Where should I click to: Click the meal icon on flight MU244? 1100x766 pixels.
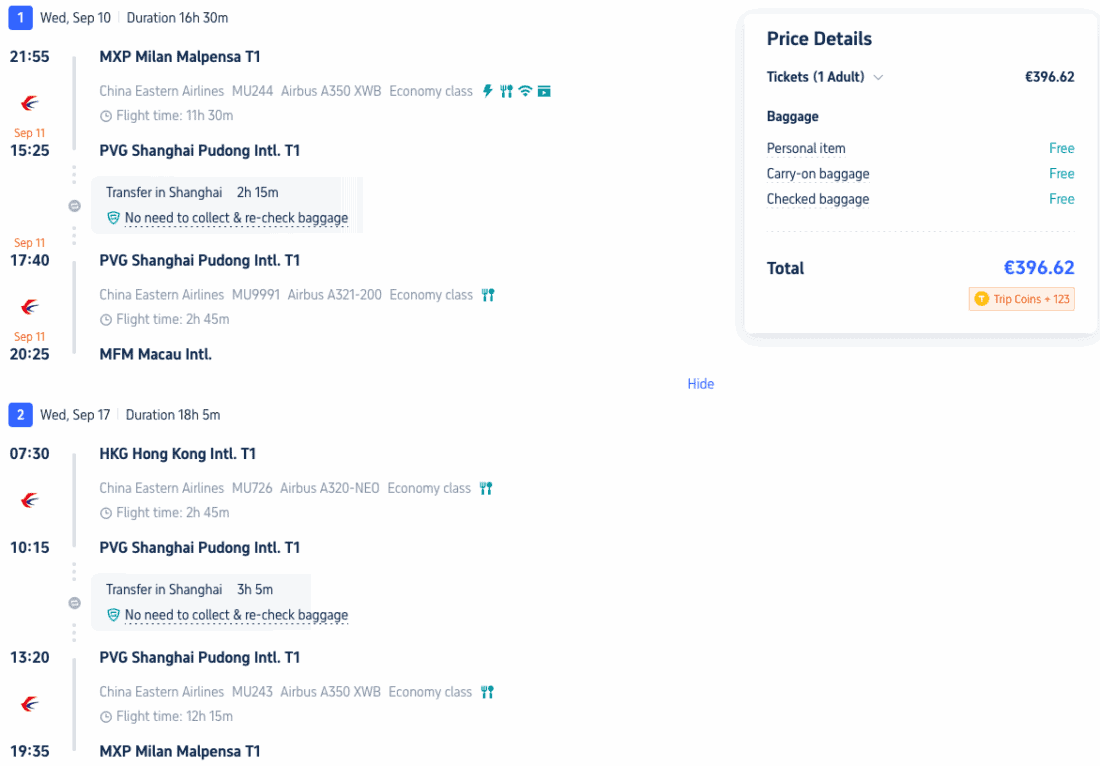[507, 91]
